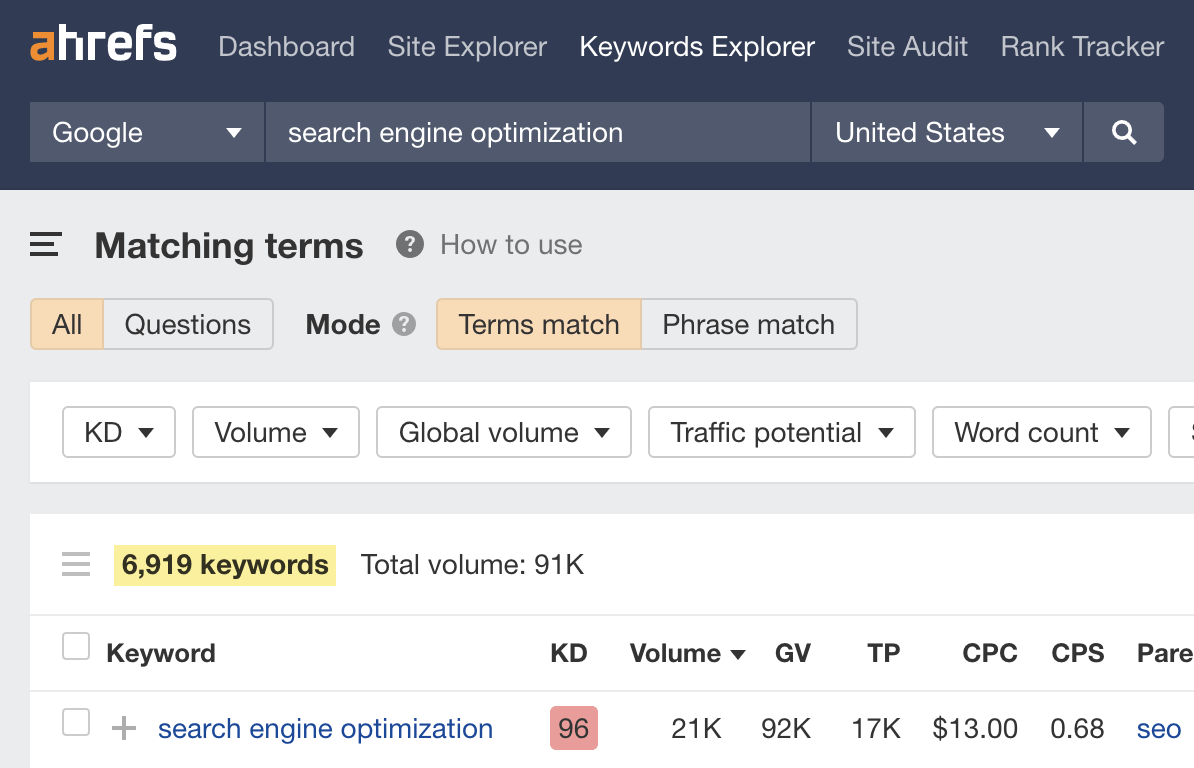Image resolution: width=1194 pixels, height=768 pixels.
Task: Click the red KD 96 badge
Action: [x=573, y=728]
